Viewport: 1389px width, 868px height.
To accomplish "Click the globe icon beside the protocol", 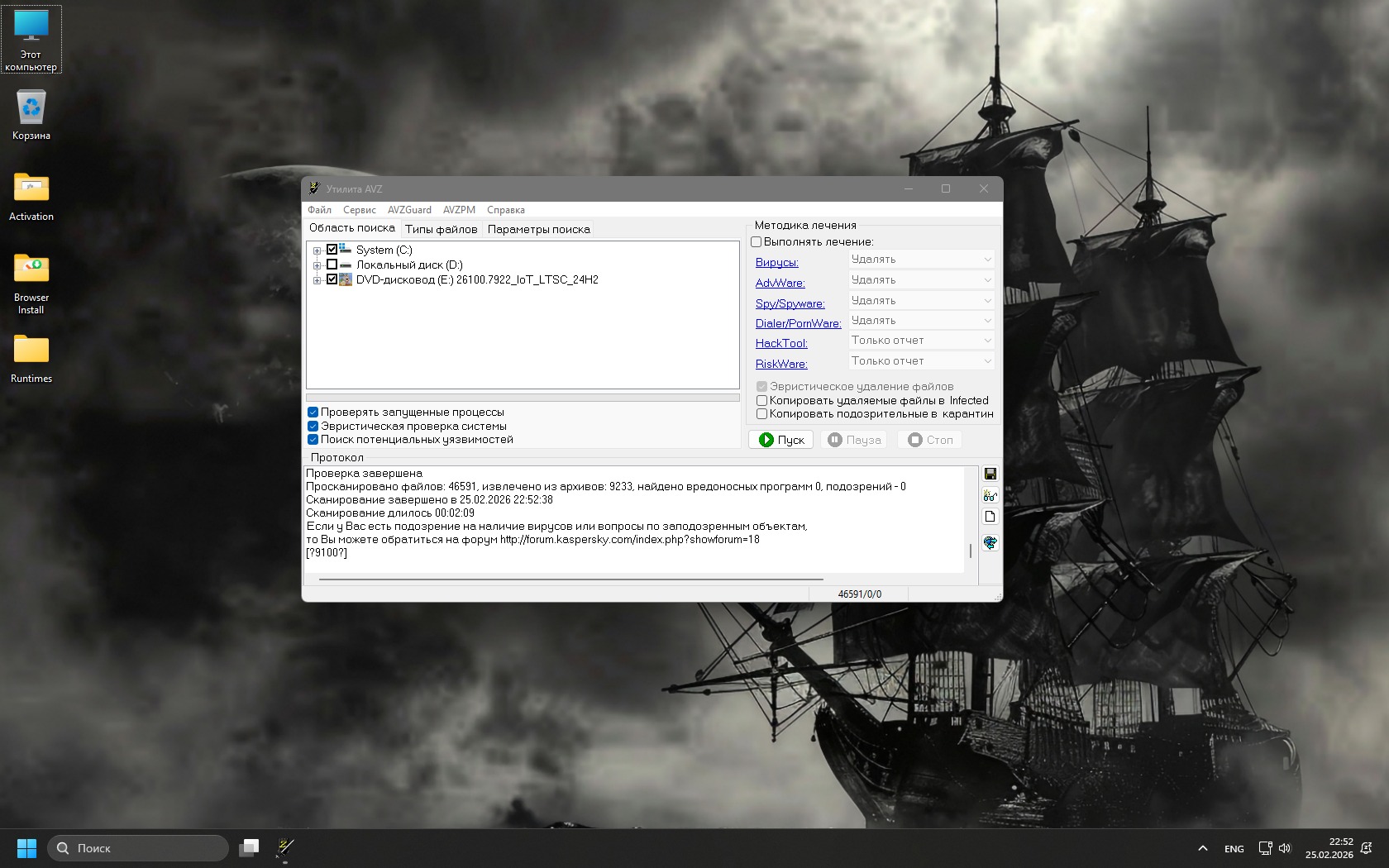I will click(990, 542).
